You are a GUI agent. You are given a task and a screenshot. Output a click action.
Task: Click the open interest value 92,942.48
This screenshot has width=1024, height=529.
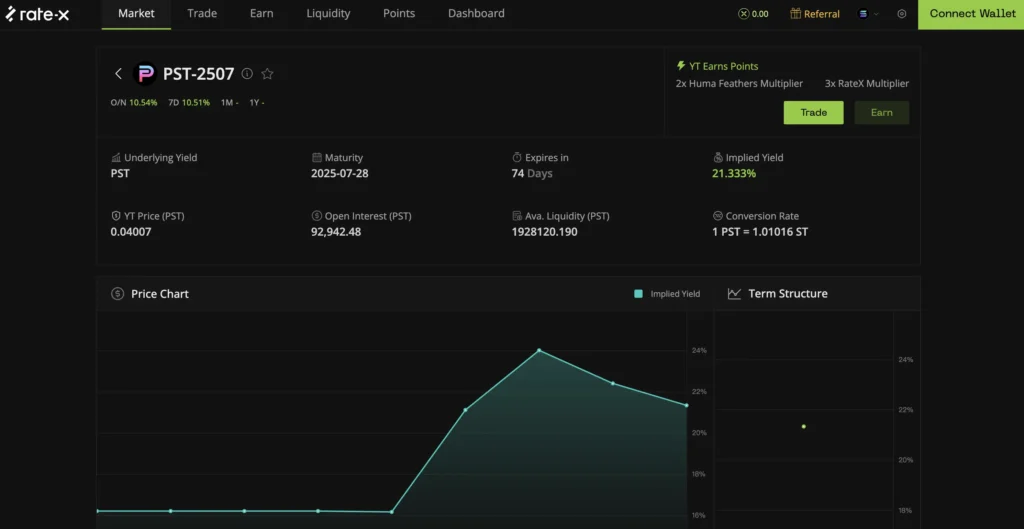pos(336,232)
